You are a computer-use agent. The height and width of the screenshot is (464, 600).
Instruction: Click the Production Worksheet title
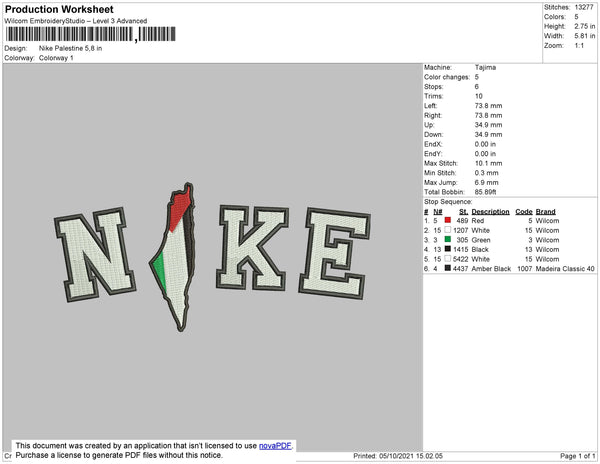59,9
